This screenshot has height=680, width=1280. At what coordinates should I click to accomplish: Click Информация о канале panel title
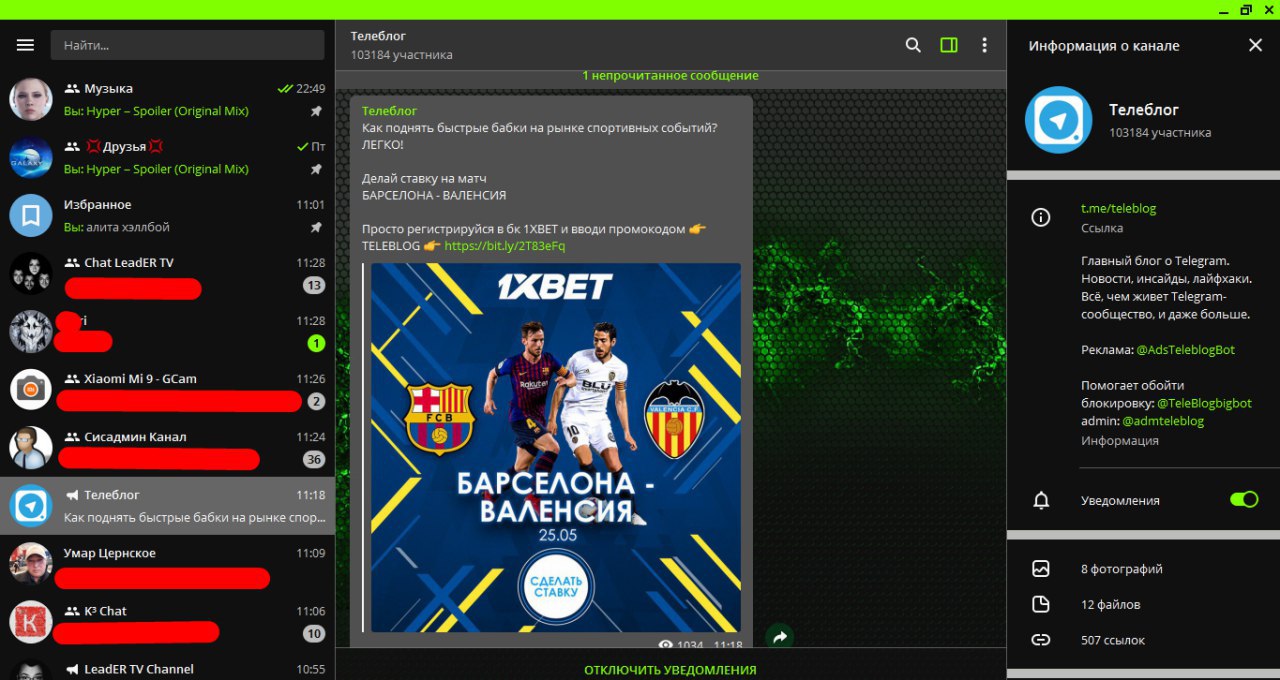[1104, 46]
